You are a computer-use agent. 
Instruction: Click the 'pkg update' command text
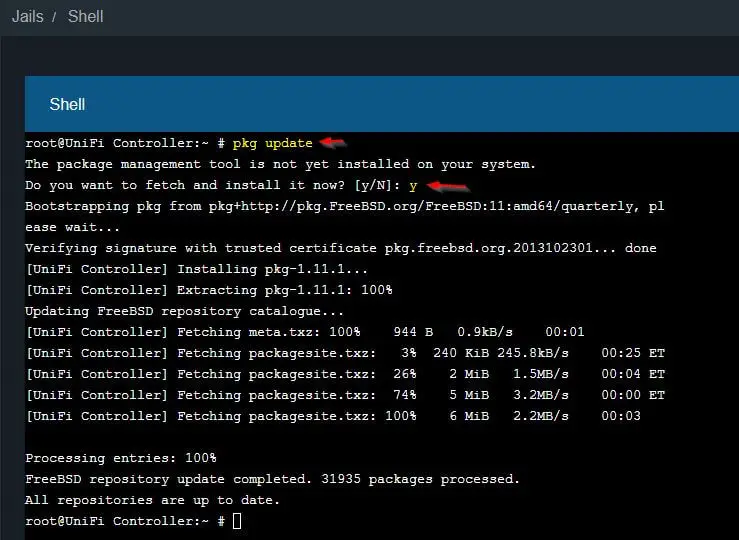coord(272,143)
